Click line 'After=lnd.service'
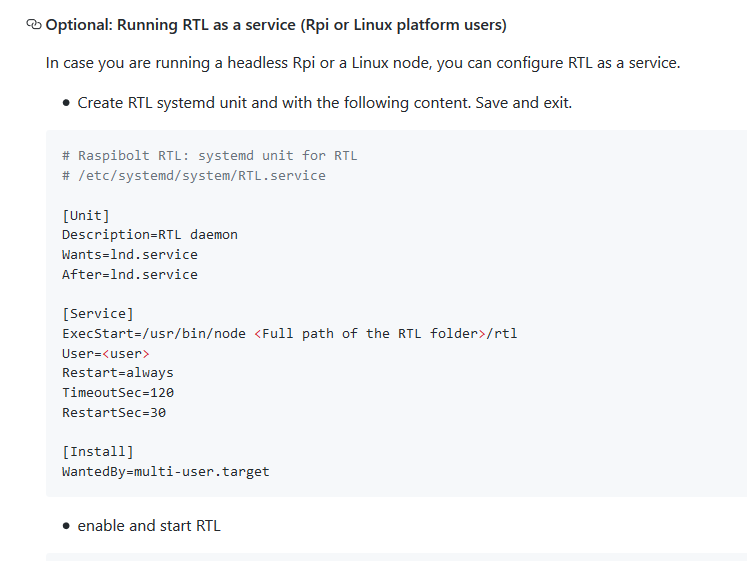Viewport: 747px width, 561px height. point(130,275)
